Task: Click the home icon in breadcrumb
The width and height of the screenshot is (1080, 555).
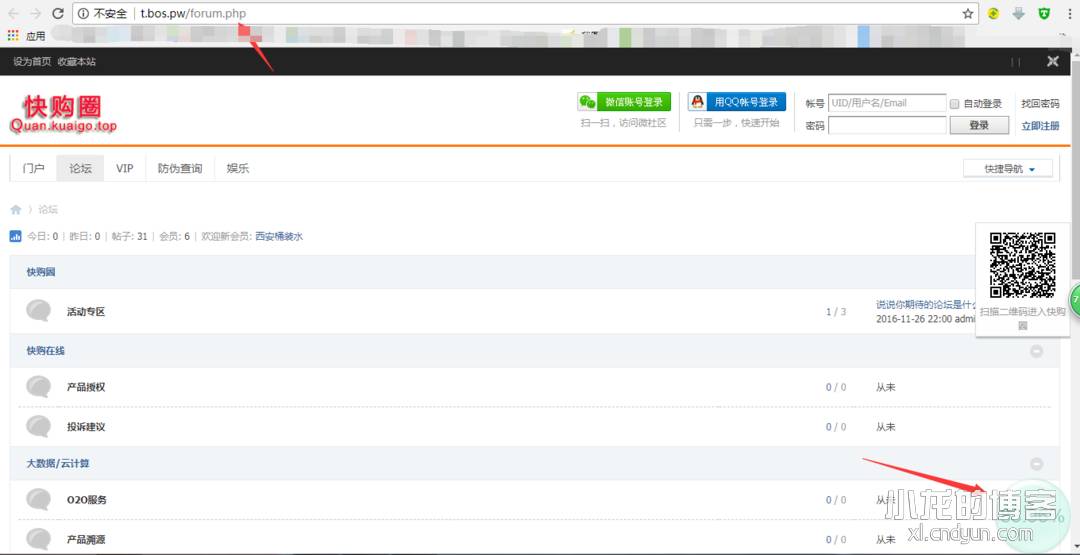Action: coord(16,210)
